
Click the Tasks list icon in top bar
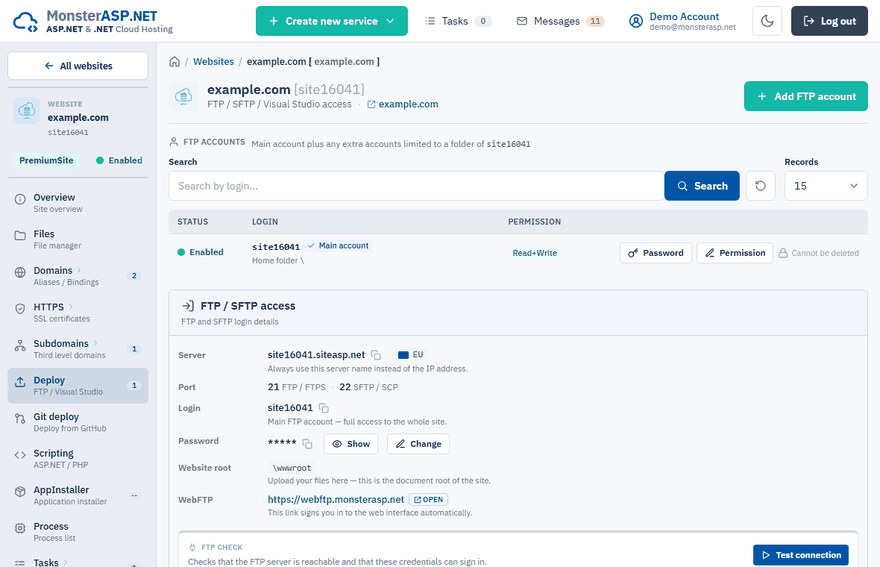(x=430, y=21)
